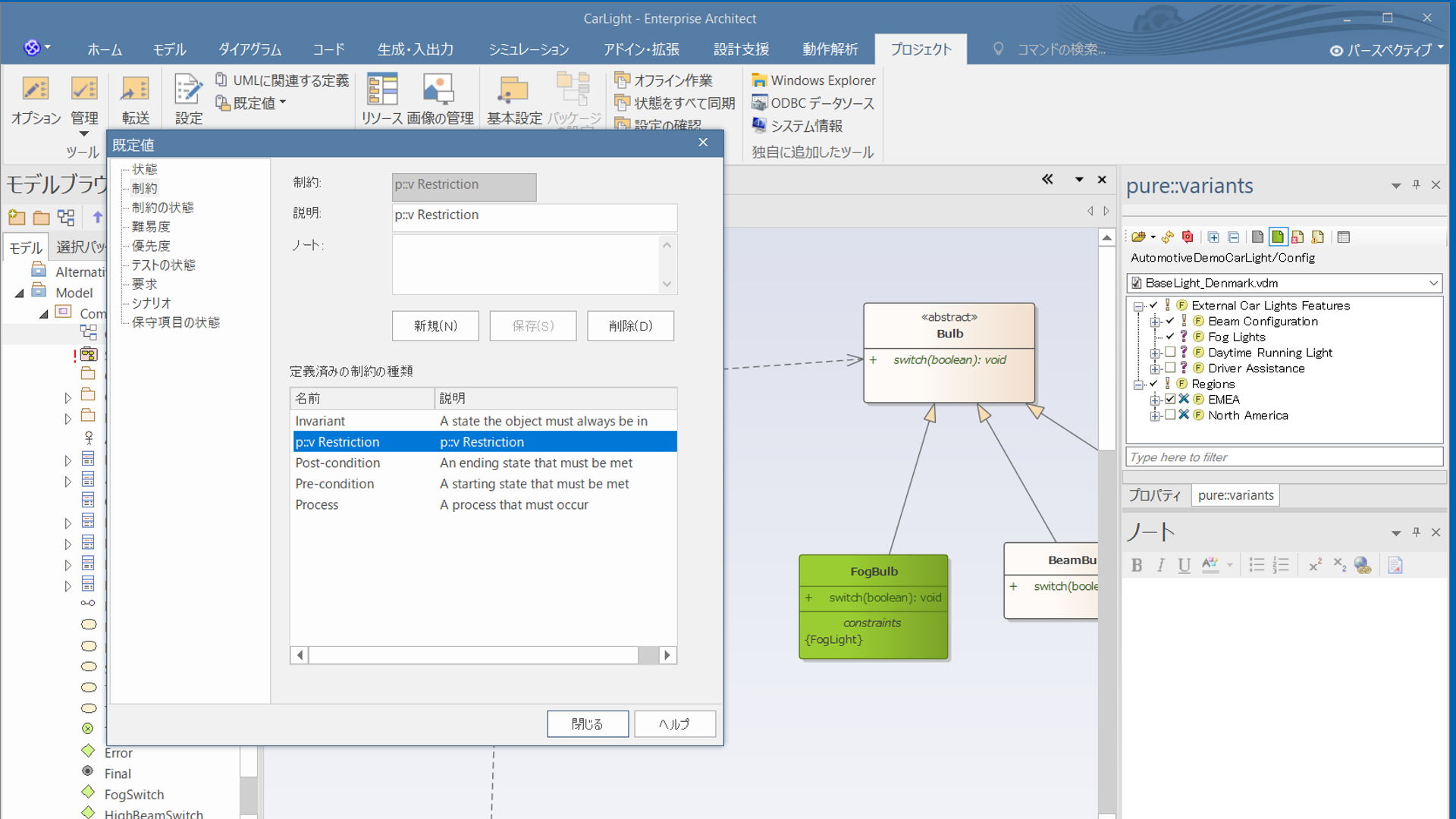
Task: Select シナリオ in the dialog tree
Action: tap(152, 303)
